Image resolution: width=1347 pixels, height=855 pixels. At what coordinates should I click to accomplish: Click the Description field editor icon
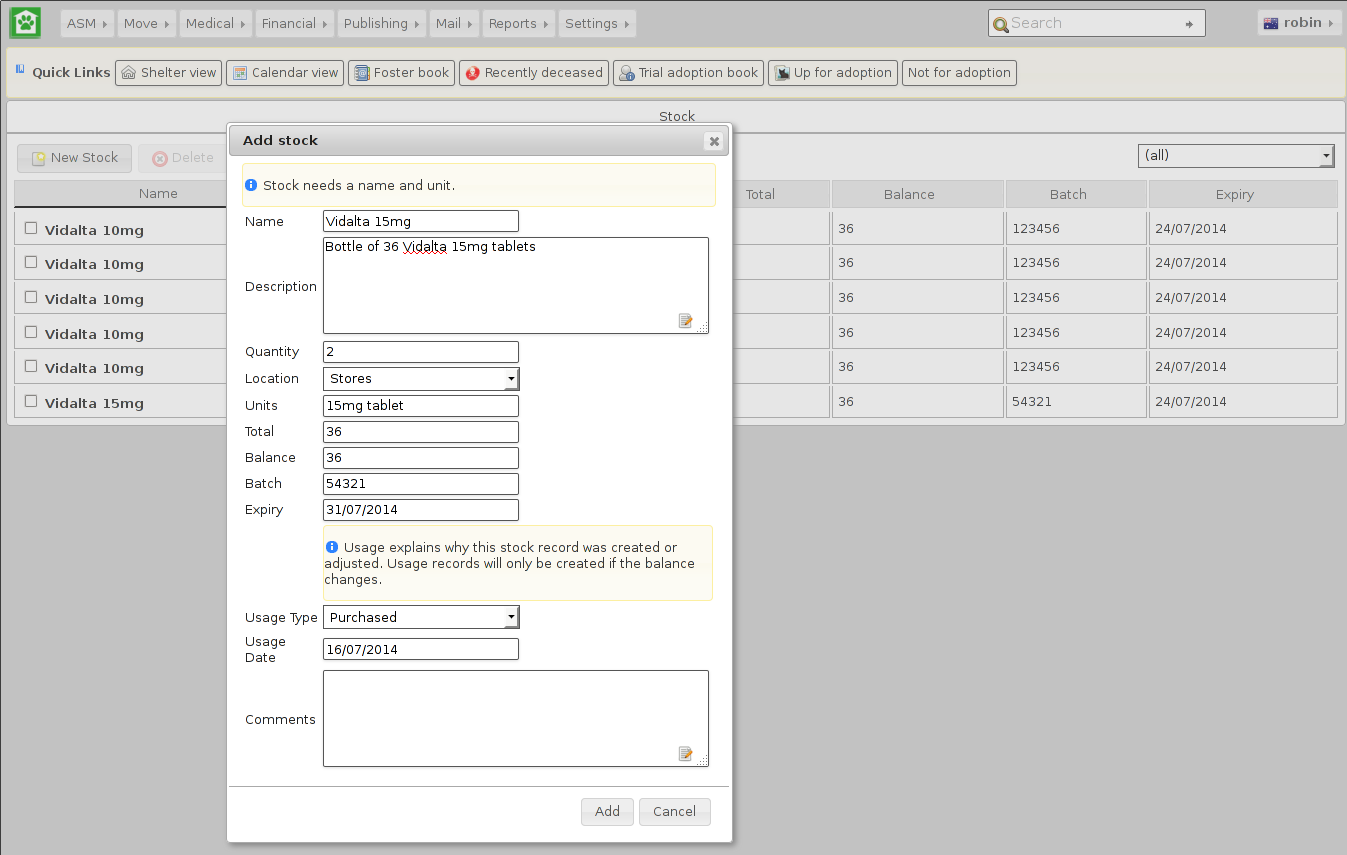[x=685, y=321]
